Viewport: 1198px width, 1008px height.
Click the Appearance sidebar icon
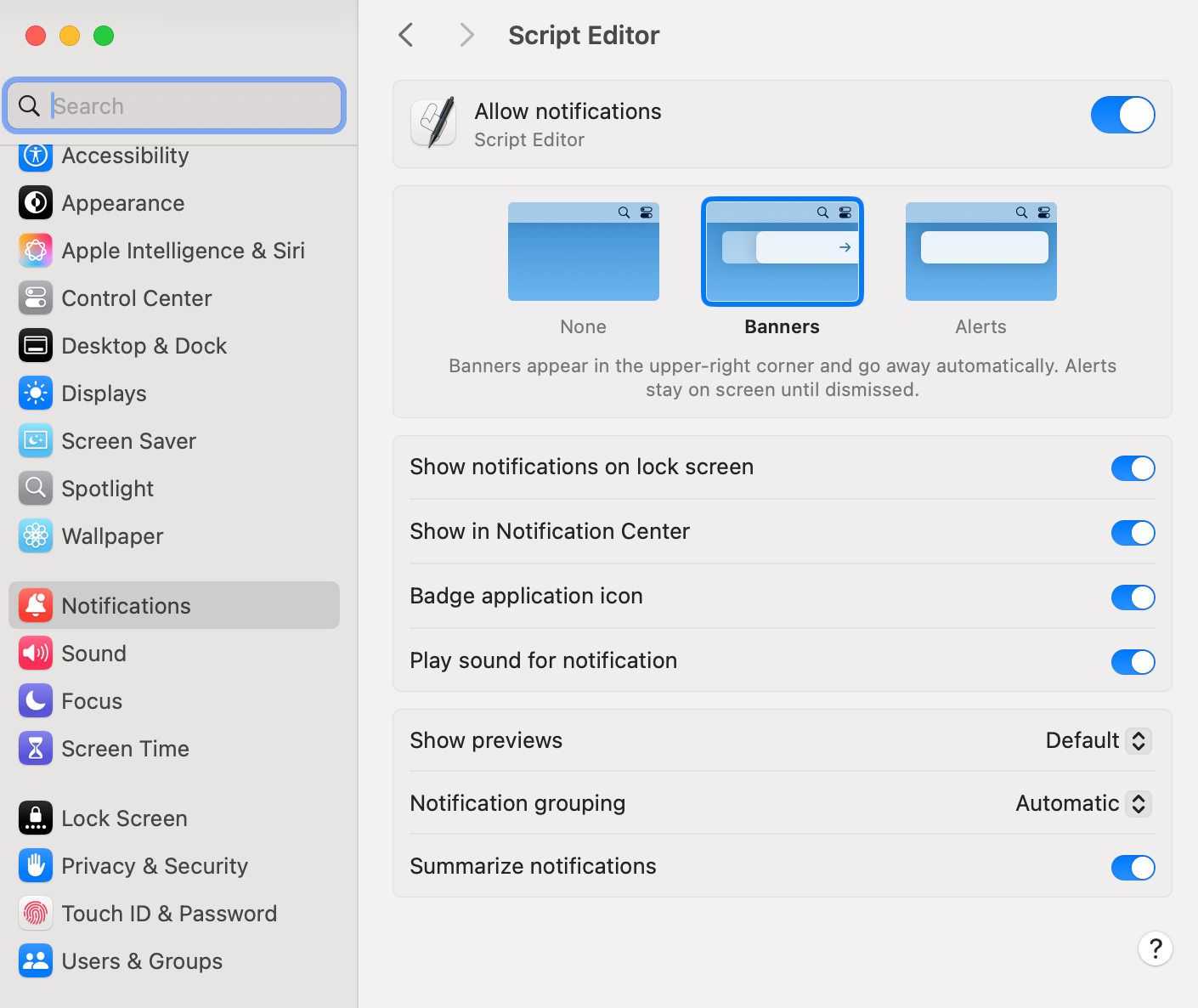pos(36,203)
